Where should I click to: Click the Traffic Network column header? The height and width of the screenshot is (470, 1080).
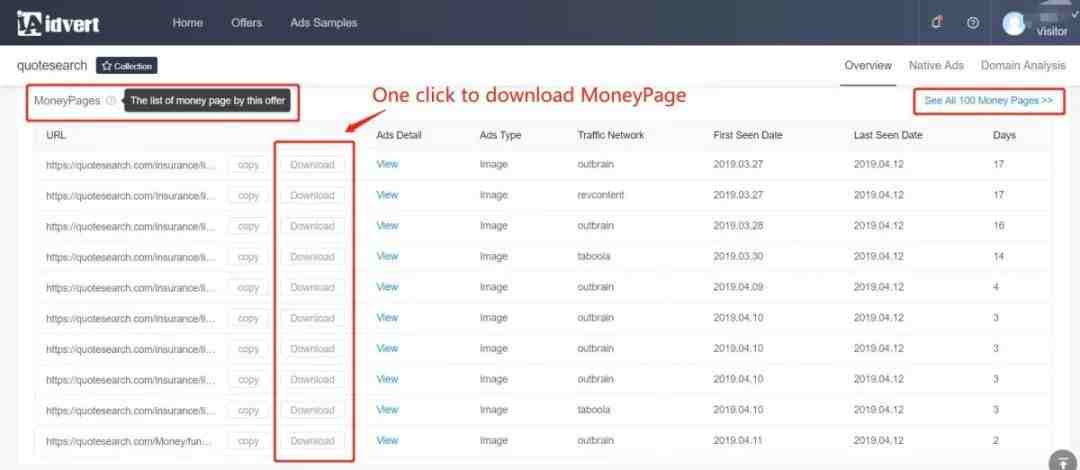click(611, 136)
